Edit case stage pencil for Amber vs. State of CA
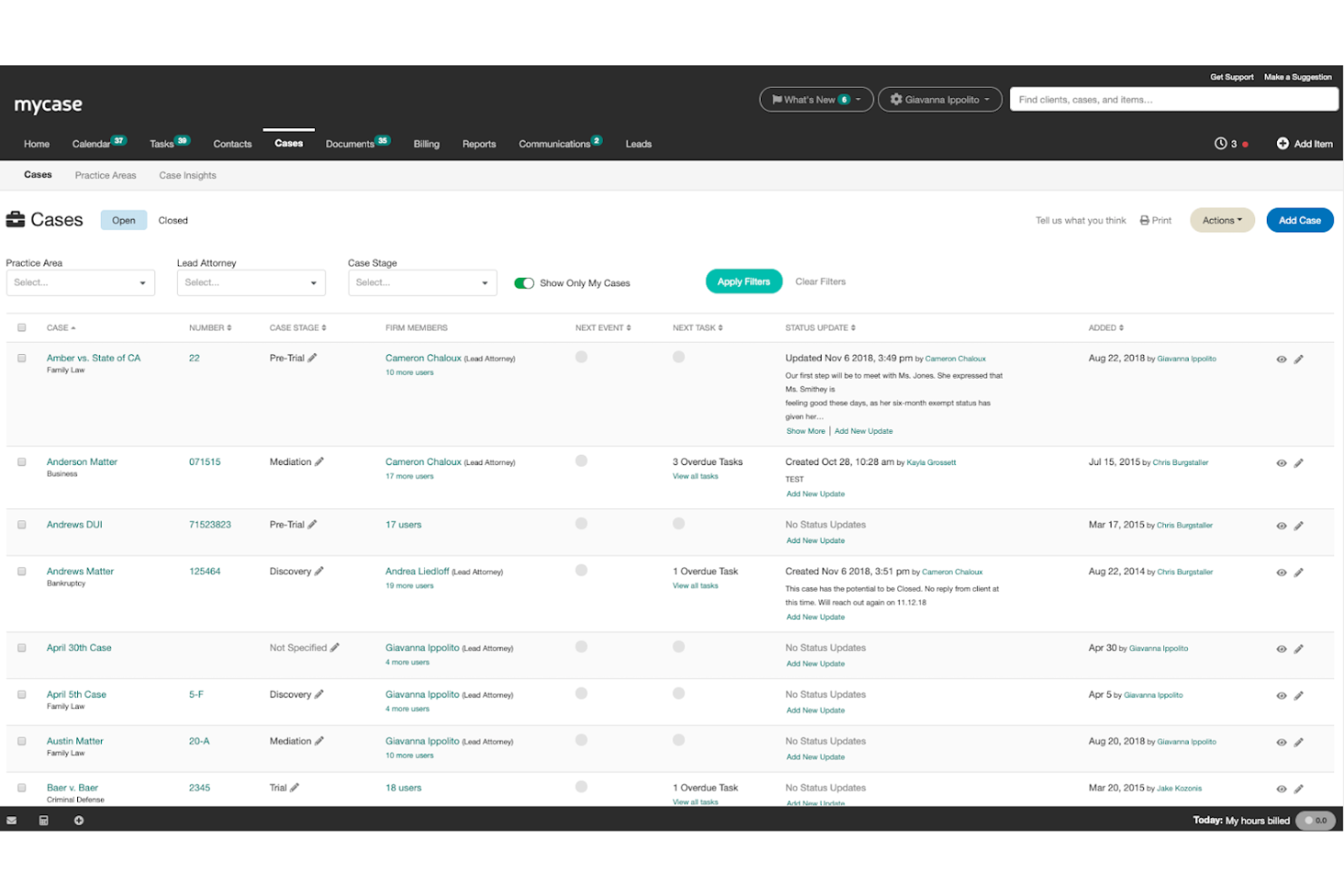Viewport: 1344px width, 896px height. click(x=312, y=358)
